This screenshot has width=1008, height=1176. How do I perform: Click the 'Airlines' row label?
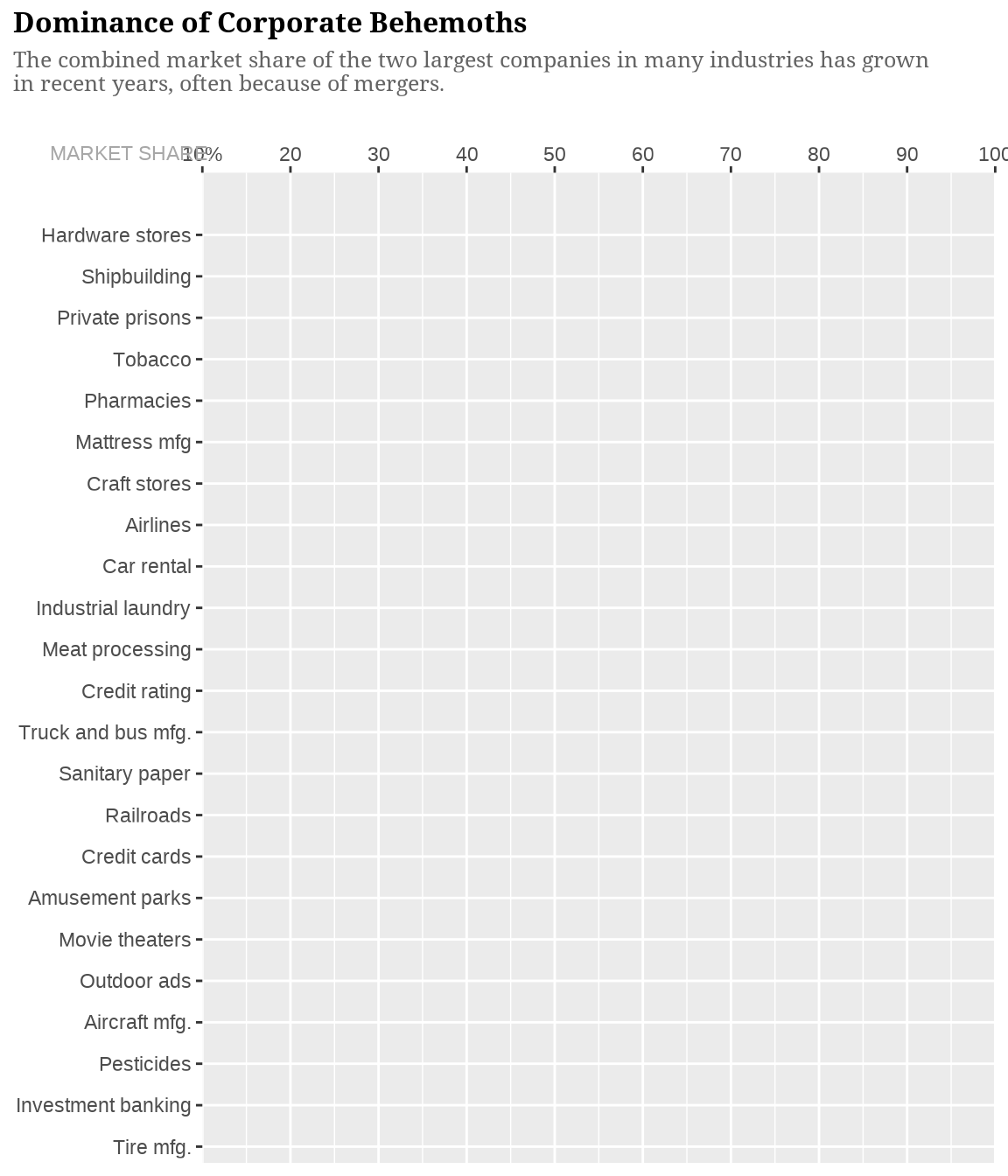coord(157,526)
